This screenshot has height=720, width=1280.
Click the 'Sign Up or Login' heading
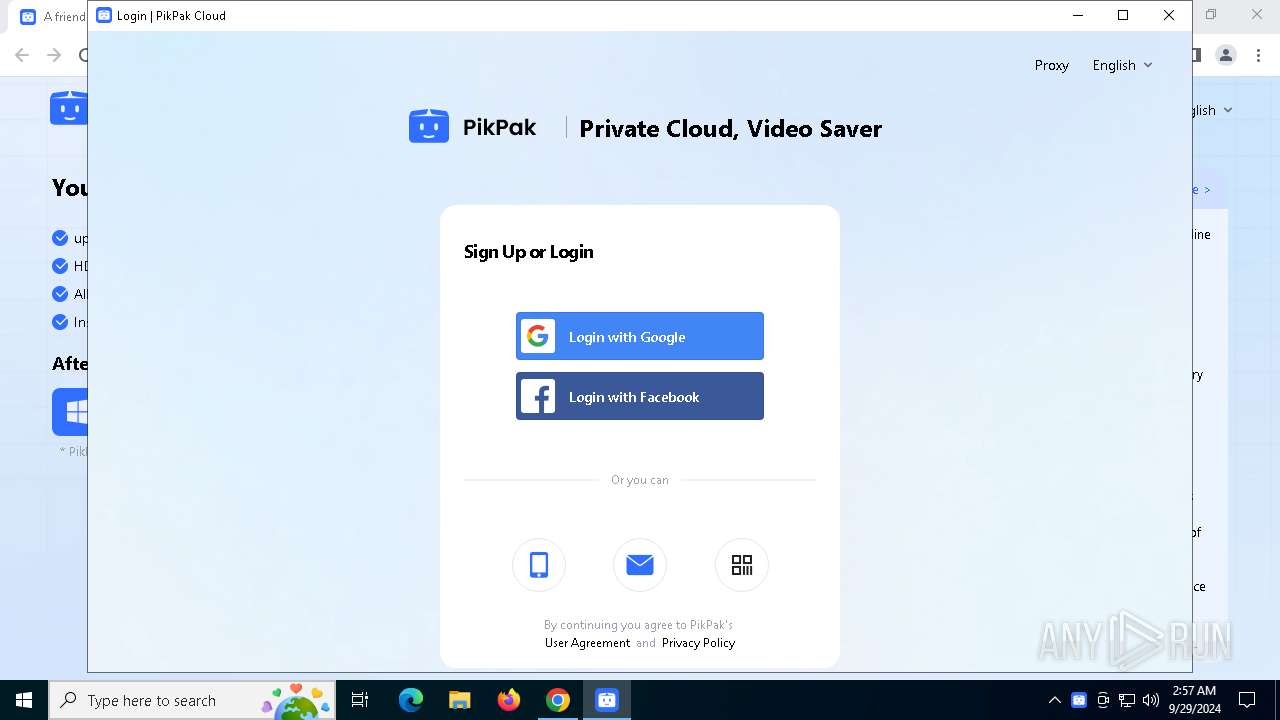click(x=529, y=252)
